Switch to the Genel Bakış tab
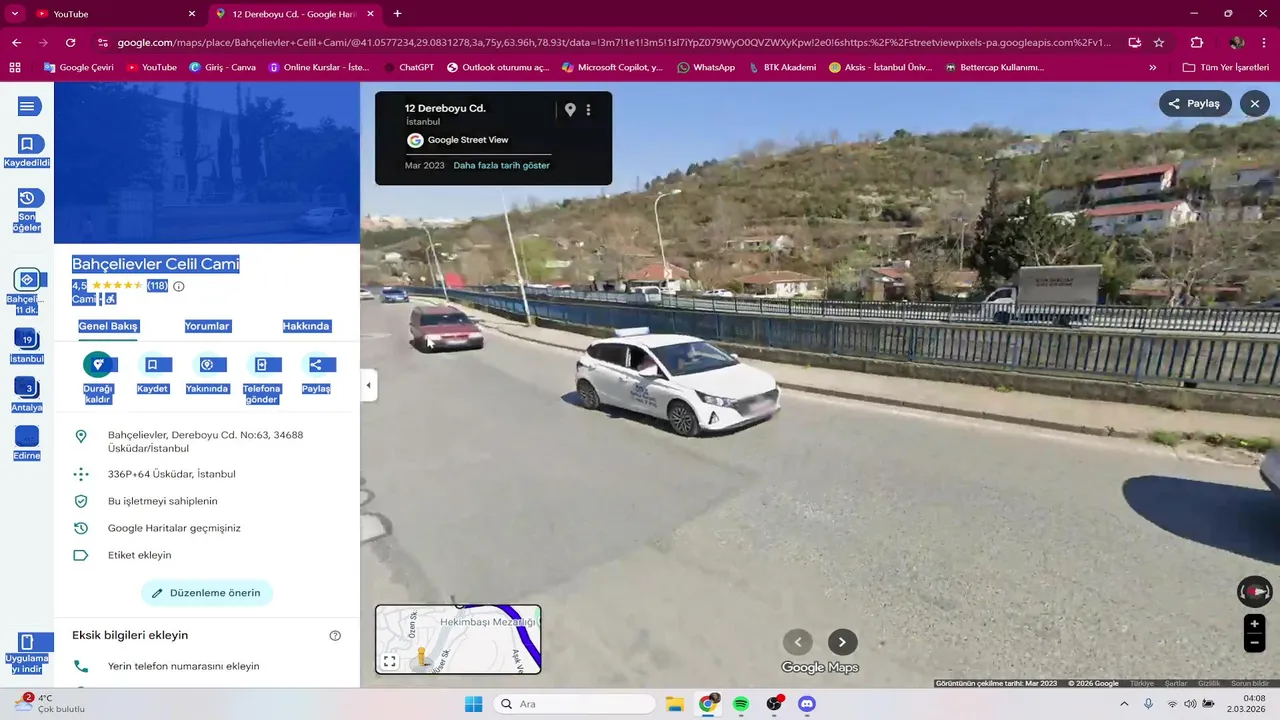Screen dimensions: 1280x720 click(108, 326)
